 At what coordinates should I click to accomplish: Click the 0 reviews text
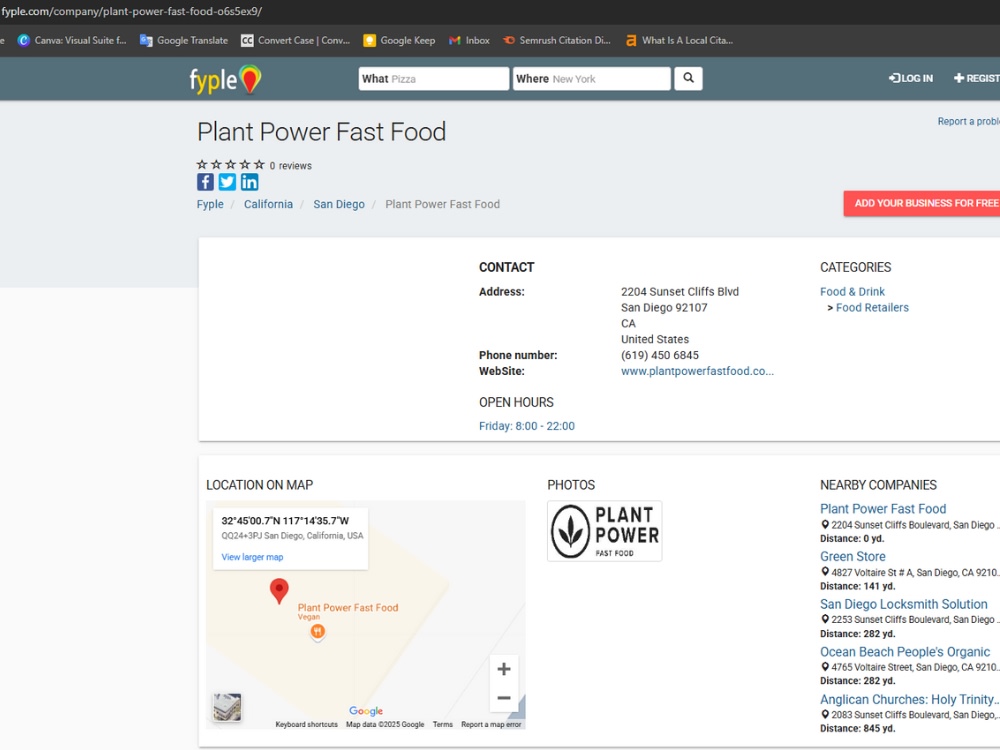click(x=290, y=166)
